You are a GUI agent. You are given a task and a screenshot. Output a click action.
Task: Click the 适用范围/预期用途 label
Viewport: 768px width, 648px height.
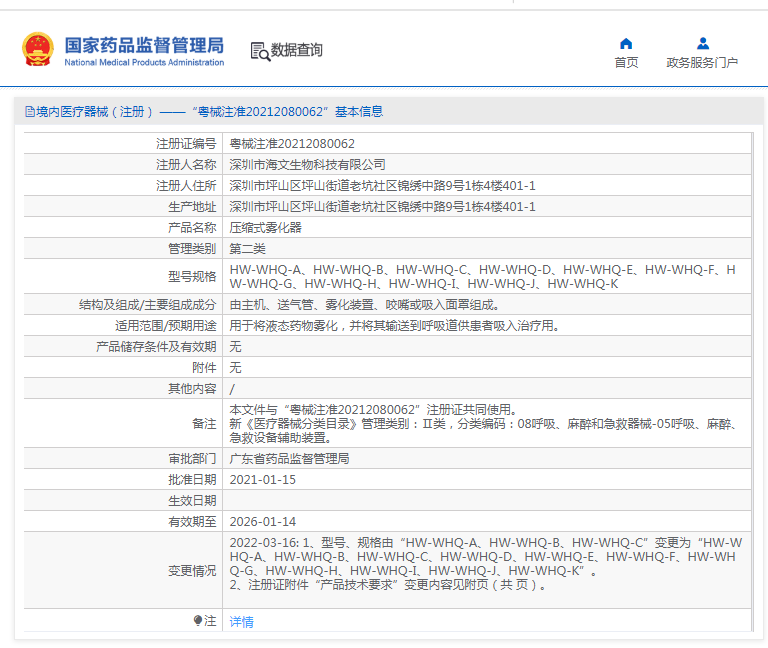(x=166, y=326)
